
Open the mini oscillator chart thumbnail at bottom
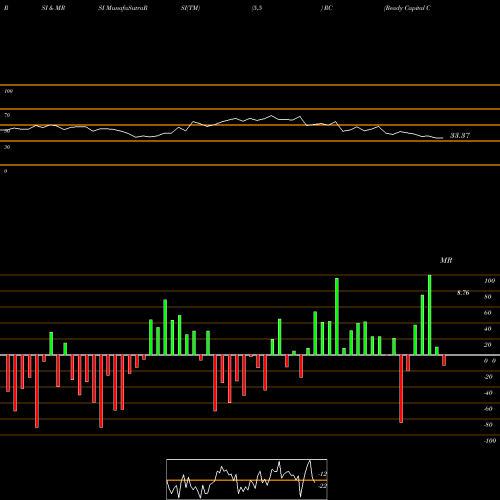click(247, 479)
